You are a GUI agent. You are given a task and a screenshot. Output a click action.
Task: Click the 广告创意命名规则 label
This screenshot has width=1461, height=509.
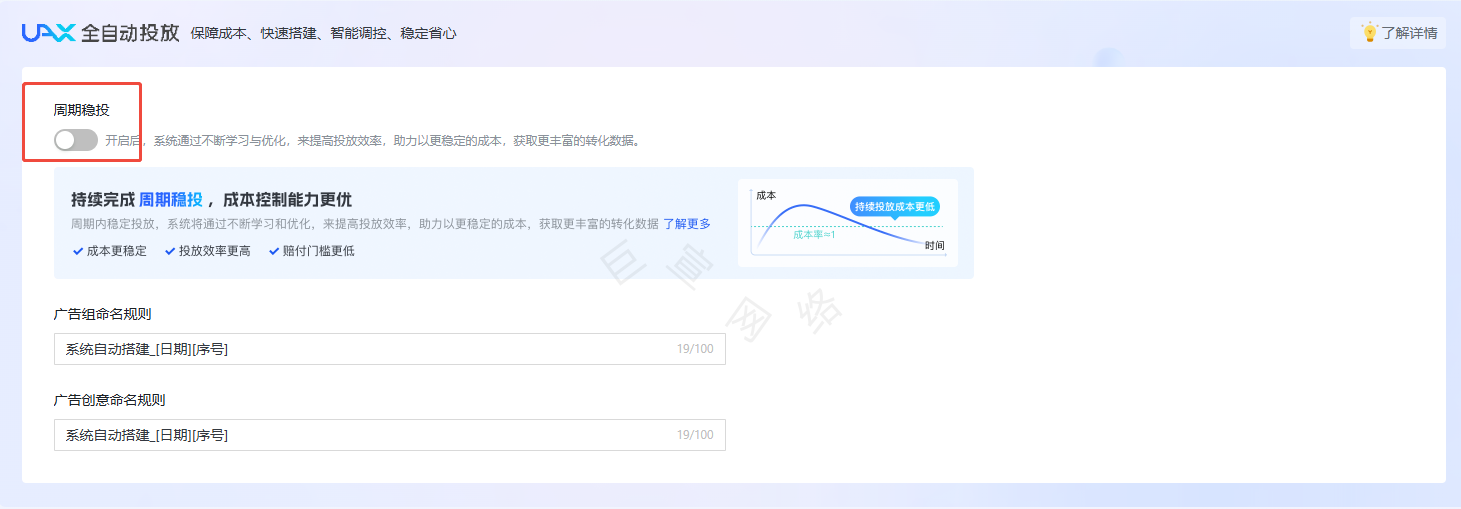tap(110, 400)
